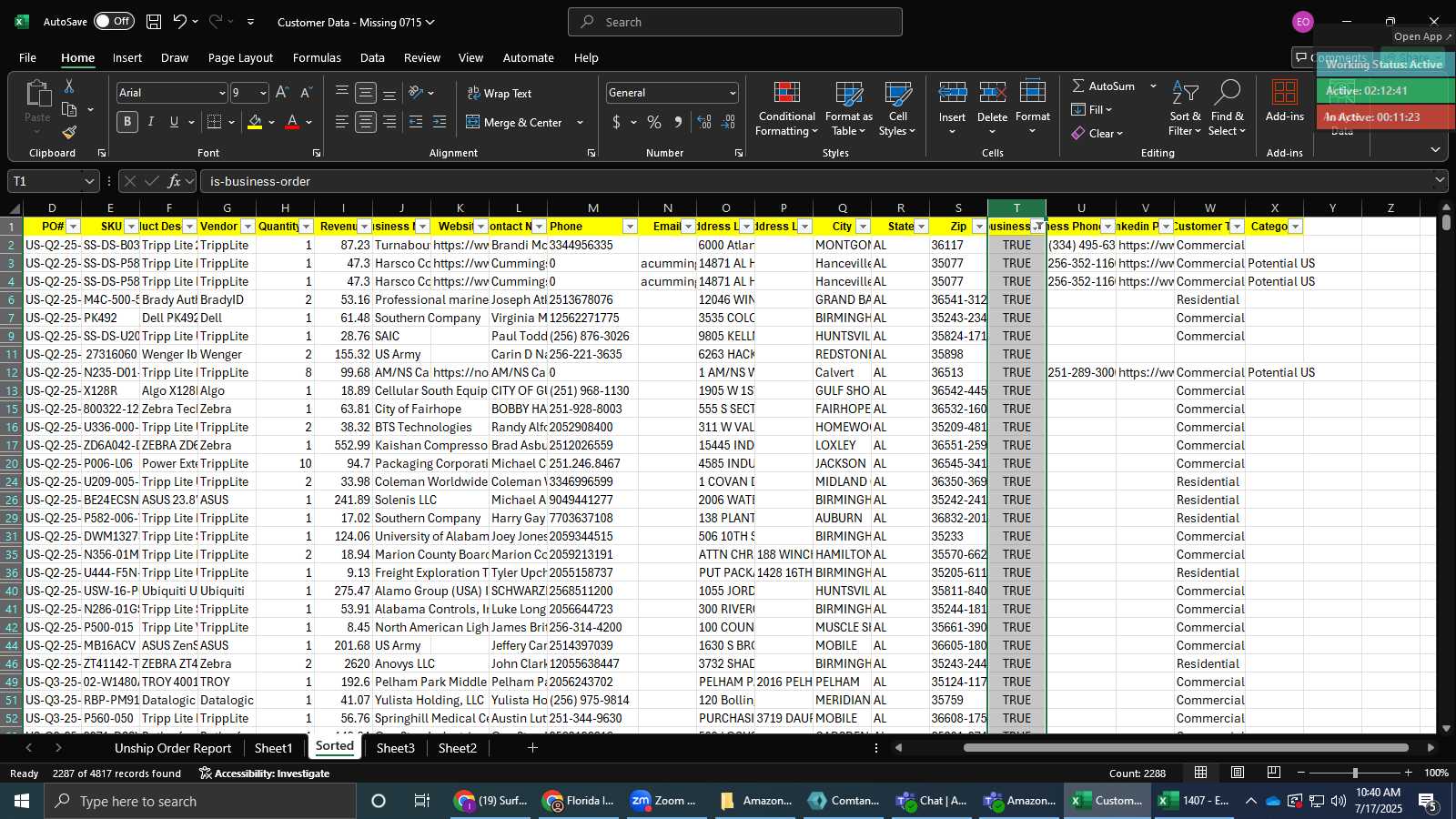This screenshot has width=1456, height=819.
Task: Toggle Italic formatting
Action: (151, 122)
